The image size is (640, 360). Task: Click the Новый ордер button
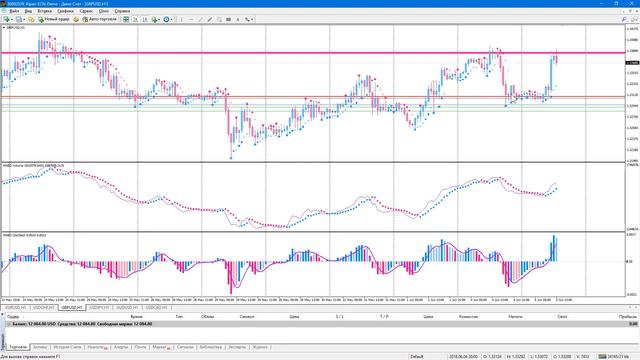click(54, 19)
